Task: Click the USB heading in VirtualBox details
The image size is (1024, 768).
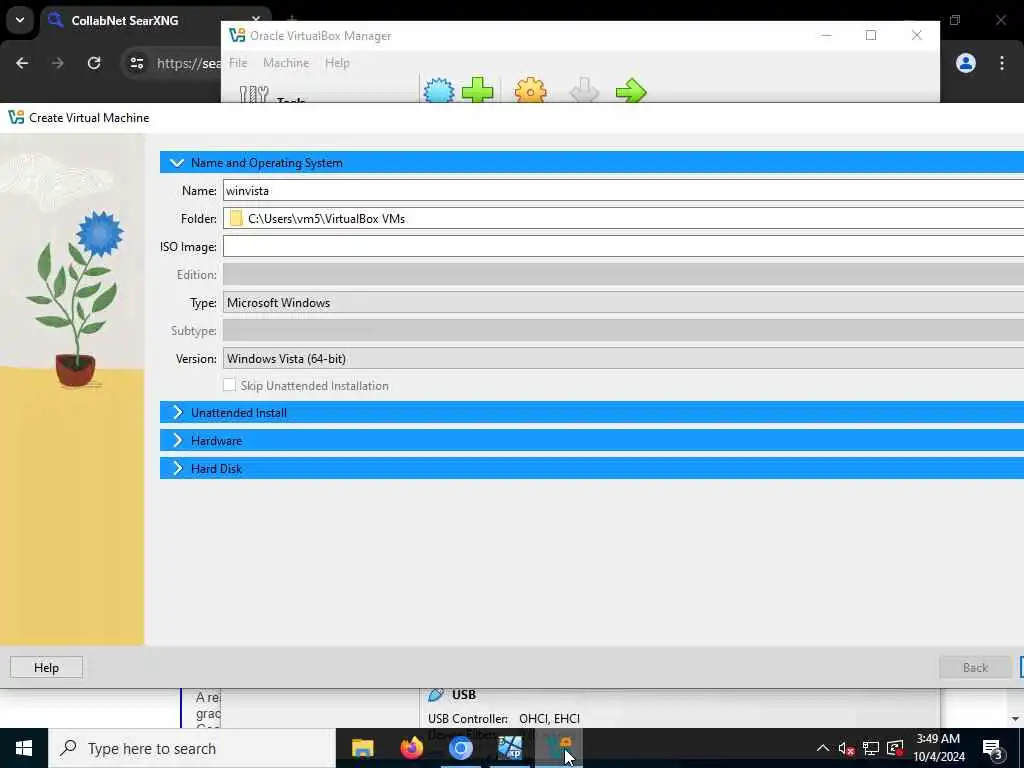Action: click(x=464, y=695)
